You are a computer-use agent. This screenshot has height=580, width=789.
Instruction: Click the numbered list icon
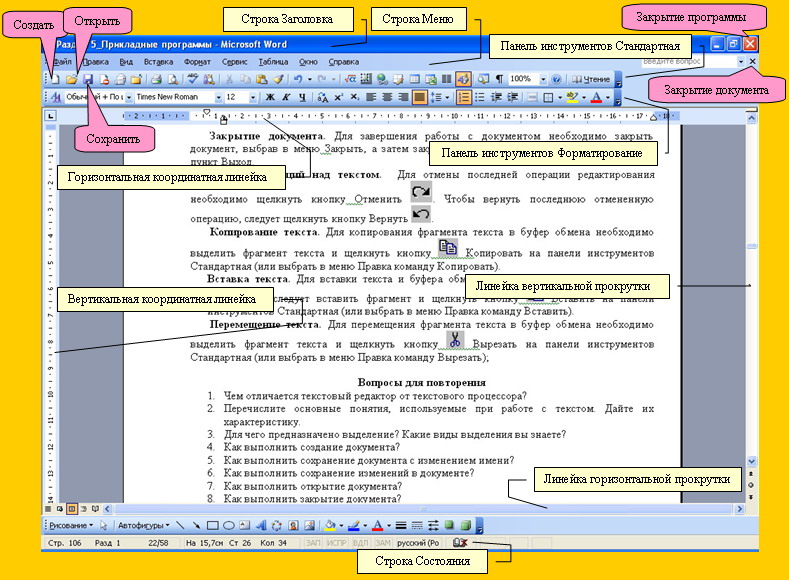(464, 98)
